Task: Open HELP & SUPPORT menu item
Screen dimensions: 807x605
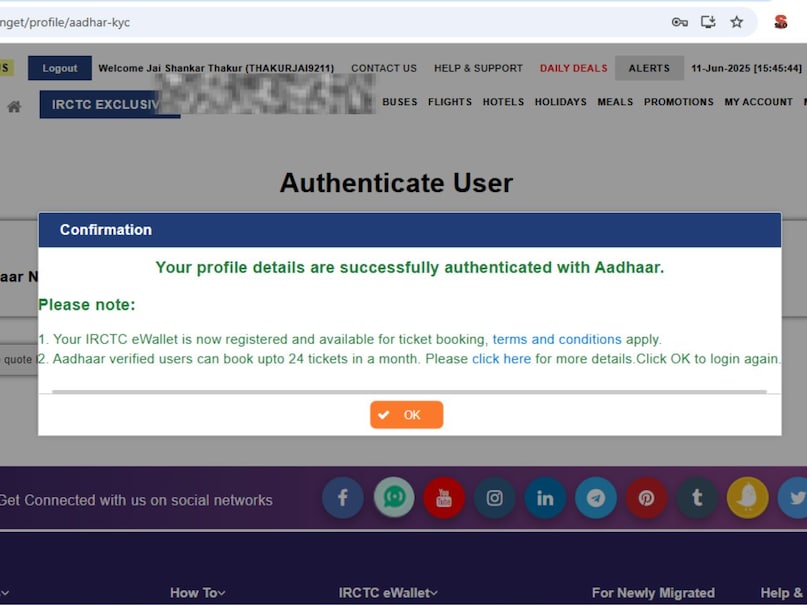Action: click(x=478, y=68)
